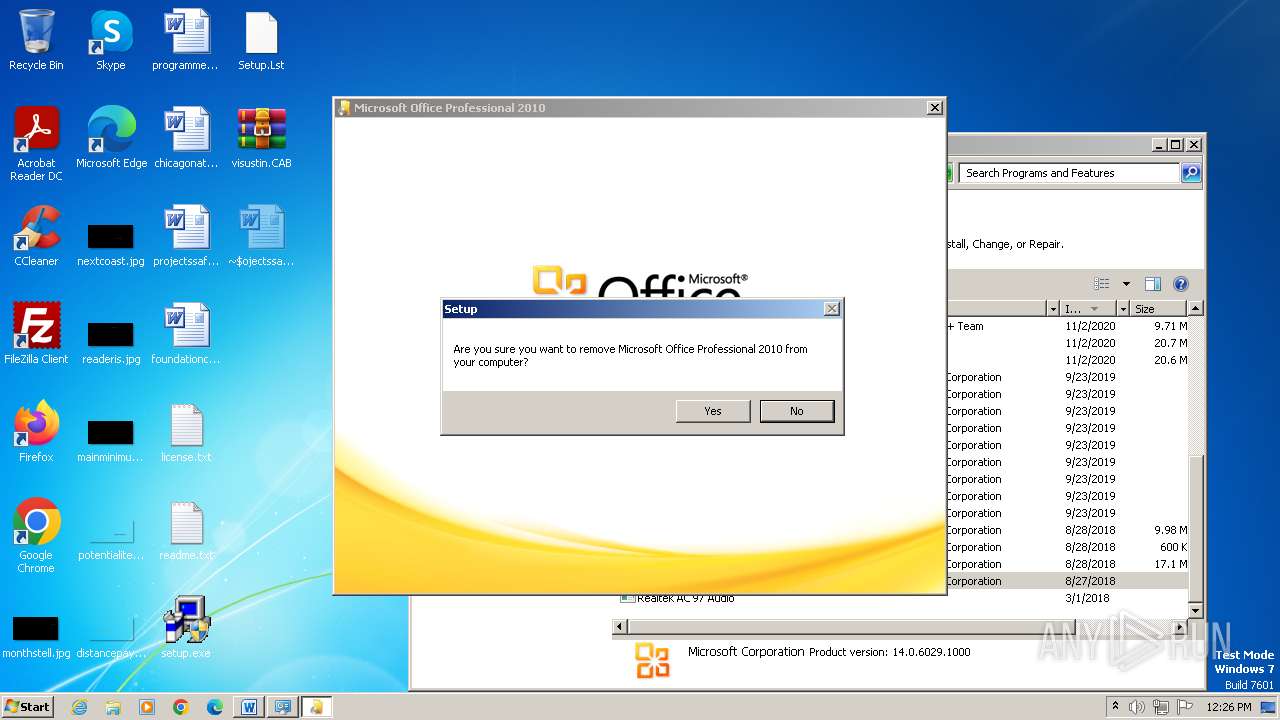Select the row dated 8/27/2018
Viewport: 1280px width, 720px height.
[x=1066, y=581]
